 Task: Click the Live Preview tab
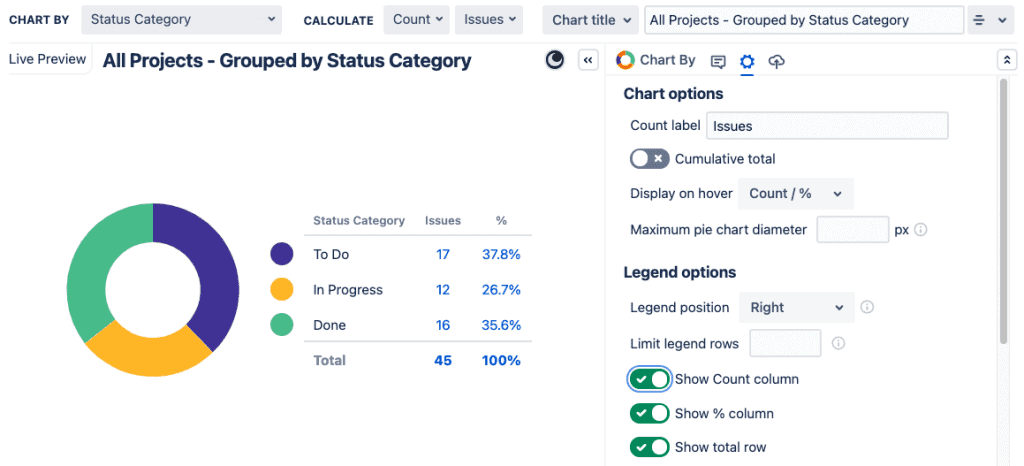[47, 59]
